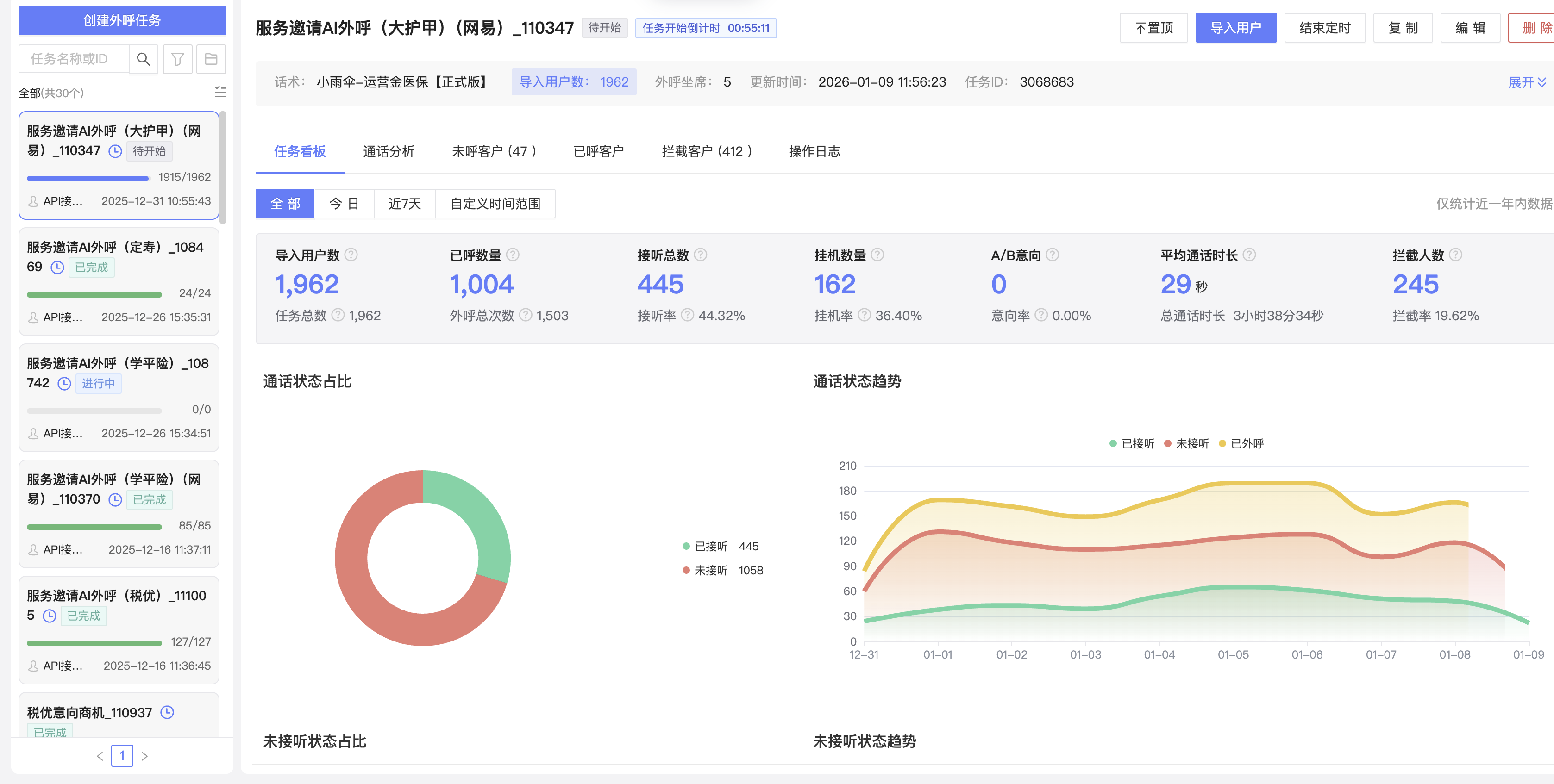1554x784 pixels.
Task: Click the search magnifier icon
Action: [143, 59]
